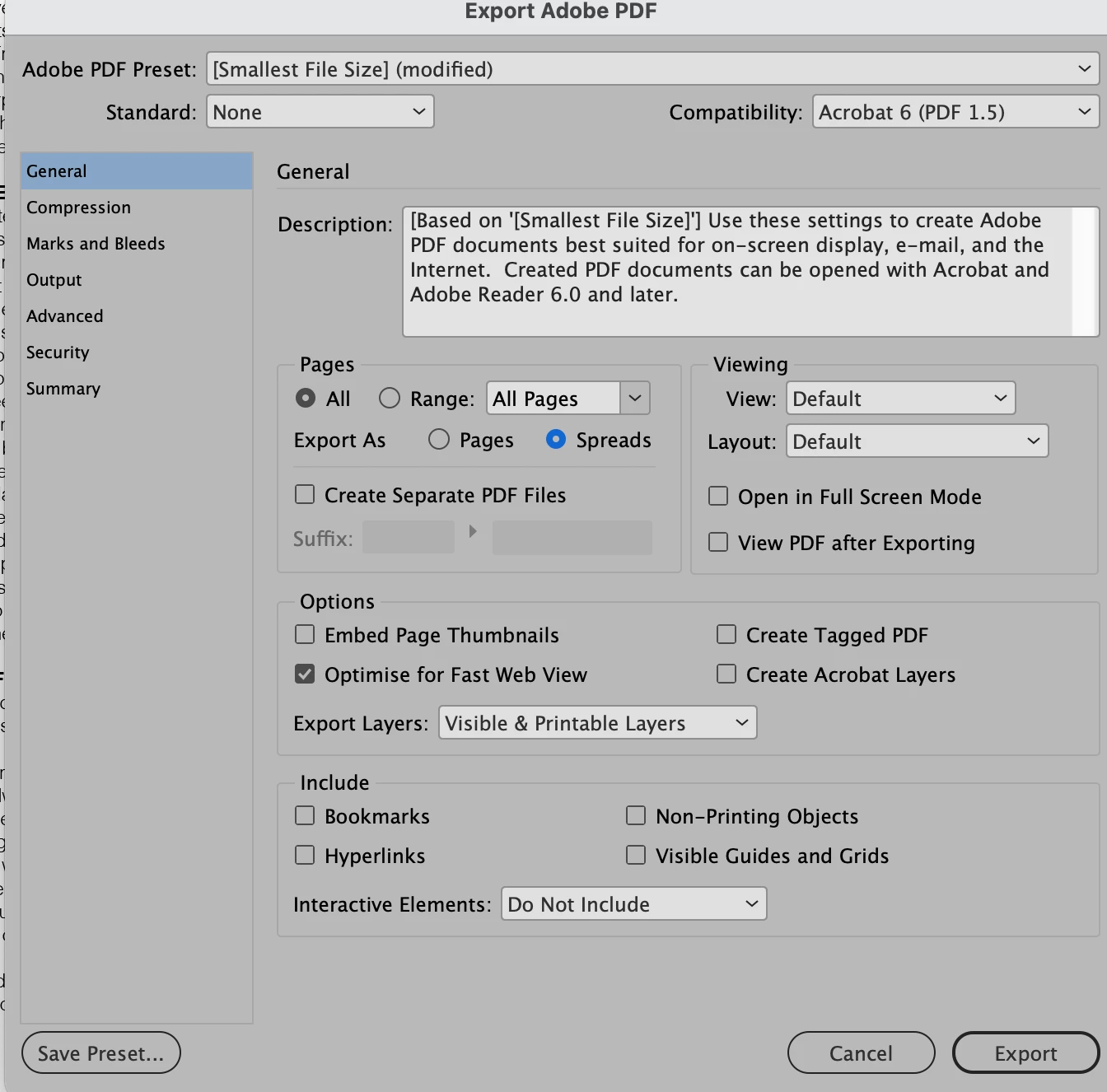Click the Export button
Viewport: 1107px width, 1092px height.
click(x=1026, y=1053)
